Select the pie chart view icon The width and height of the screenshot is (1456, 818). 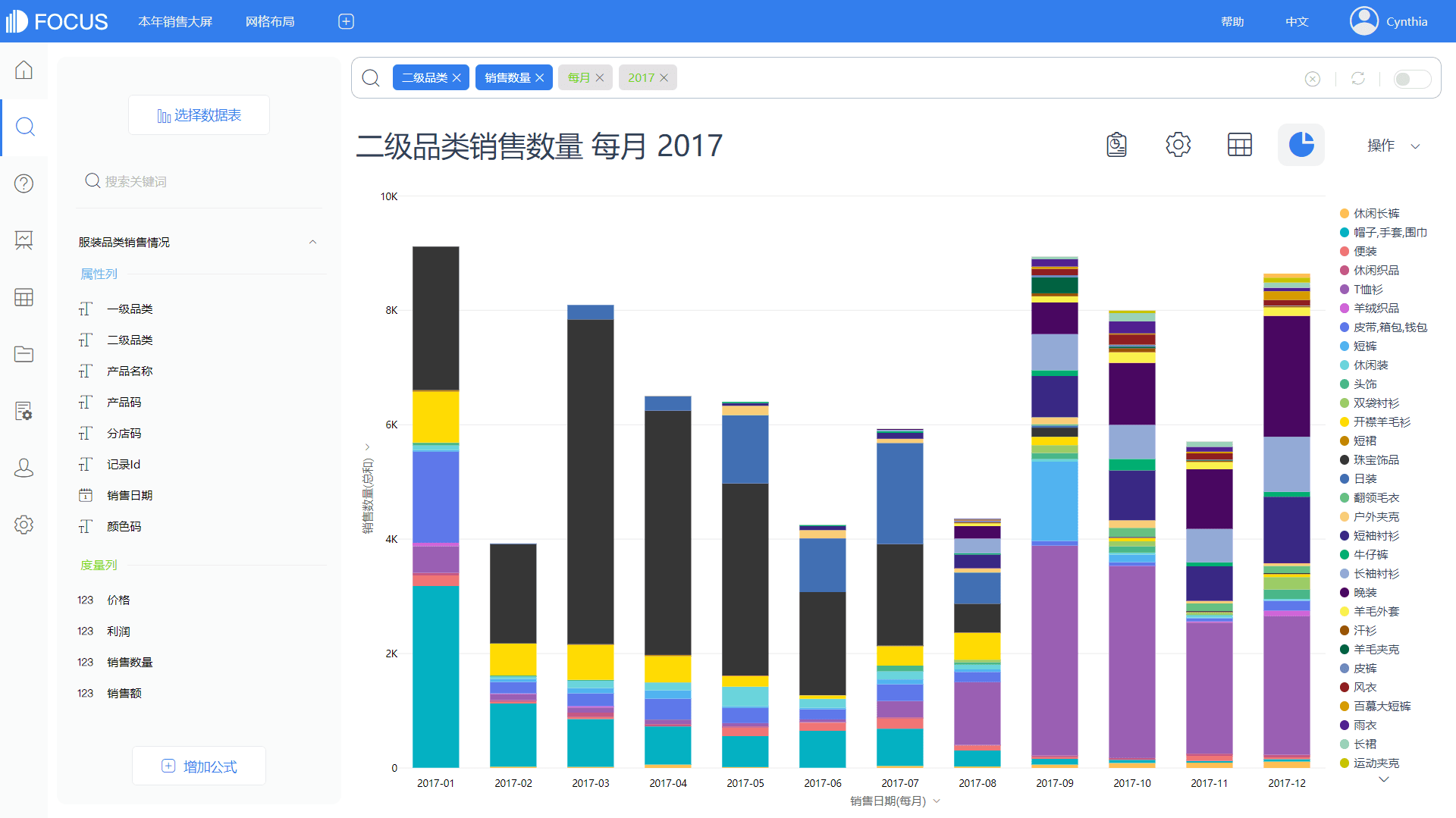coord(1301,144)
